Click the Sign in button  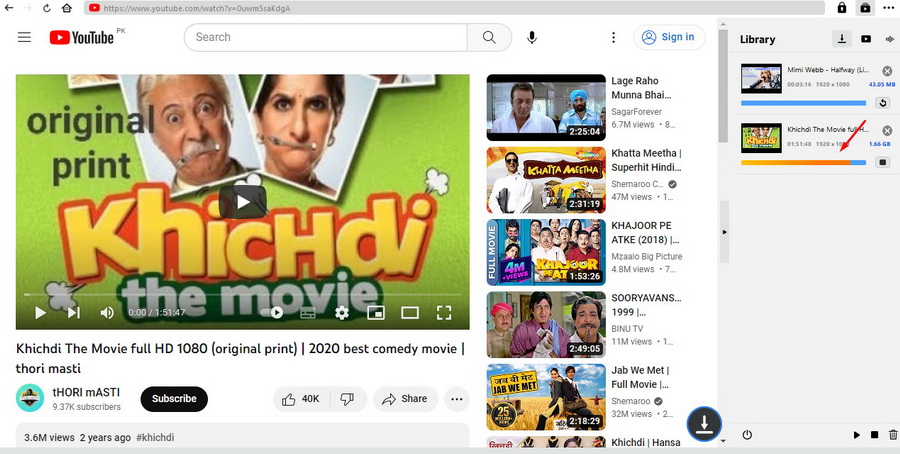(669, 37)
